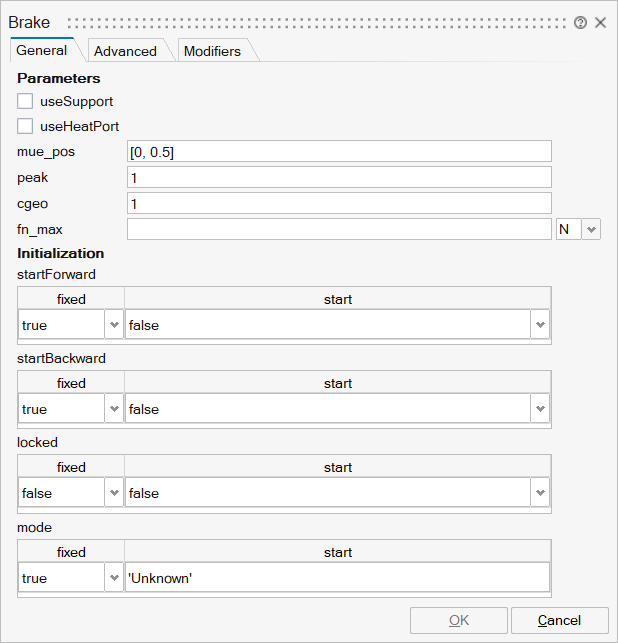Image resolution: width=618 pixels, height=643 pixels.
Task: Open the fn_max unit dropdown
Action: (x=590, y=229)
